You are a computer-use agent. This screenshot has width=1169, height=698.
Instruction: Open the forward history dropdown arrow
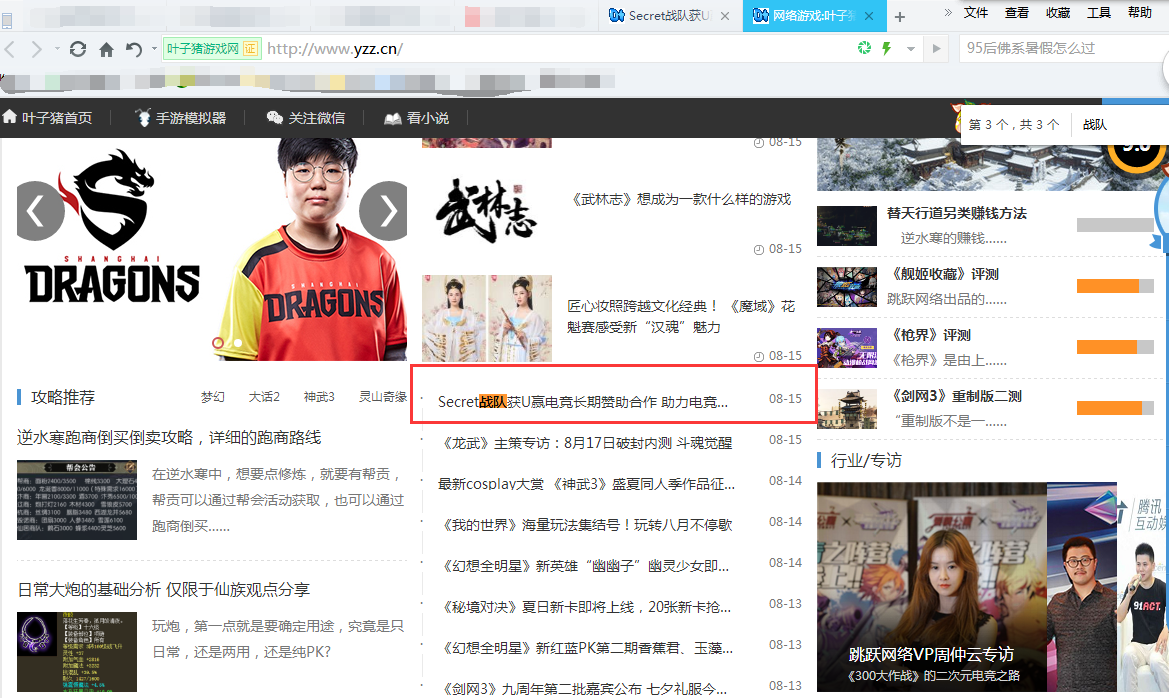coord(57,49)
